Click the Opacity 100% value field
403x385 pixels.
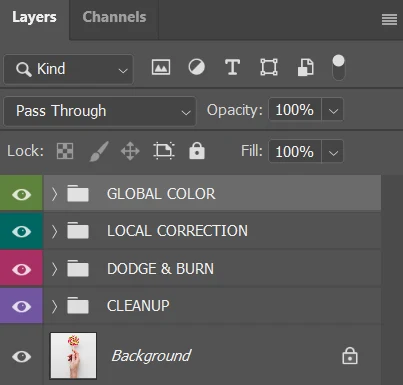pyautogui.click(x=295, y=110)
